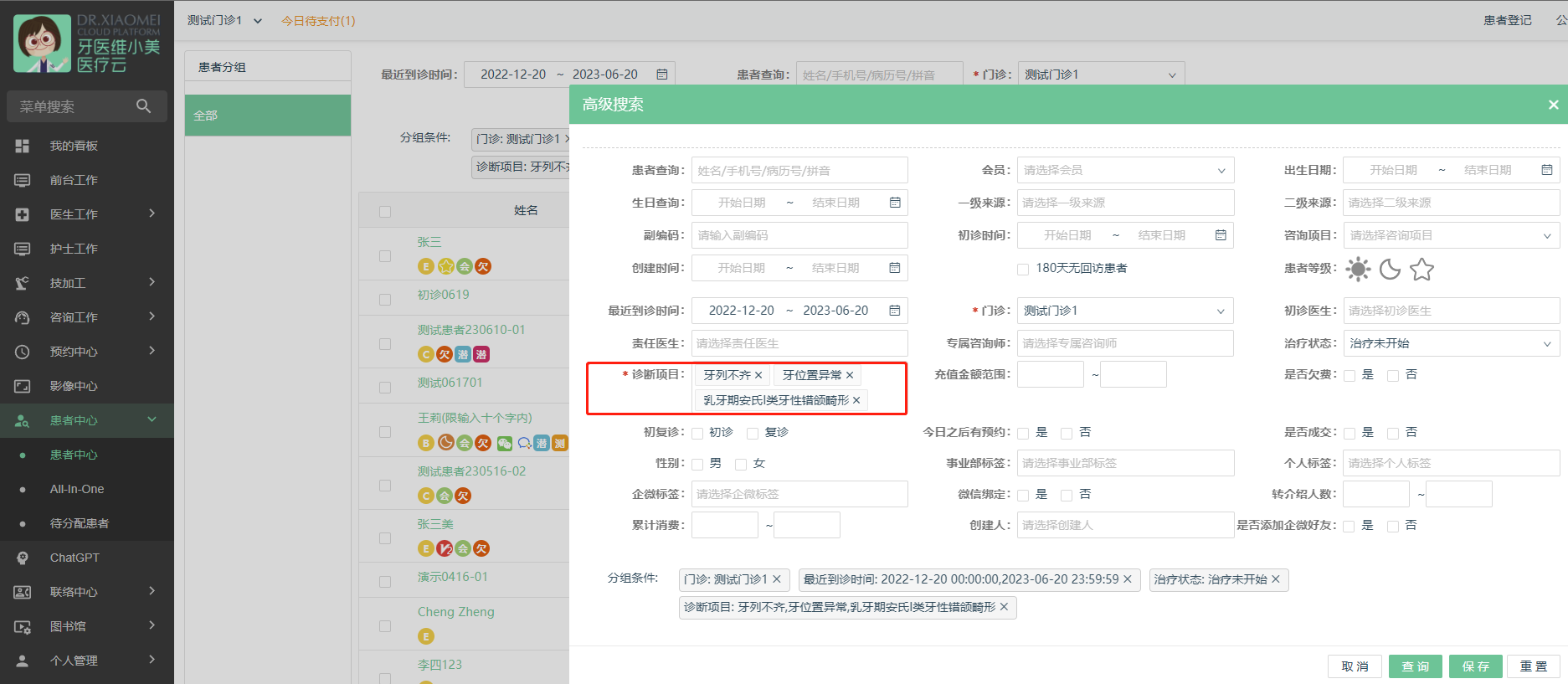Select the 男 gender checkbox
The width and height of the screenshot is (1568, 684).
(x=697, y=464)
